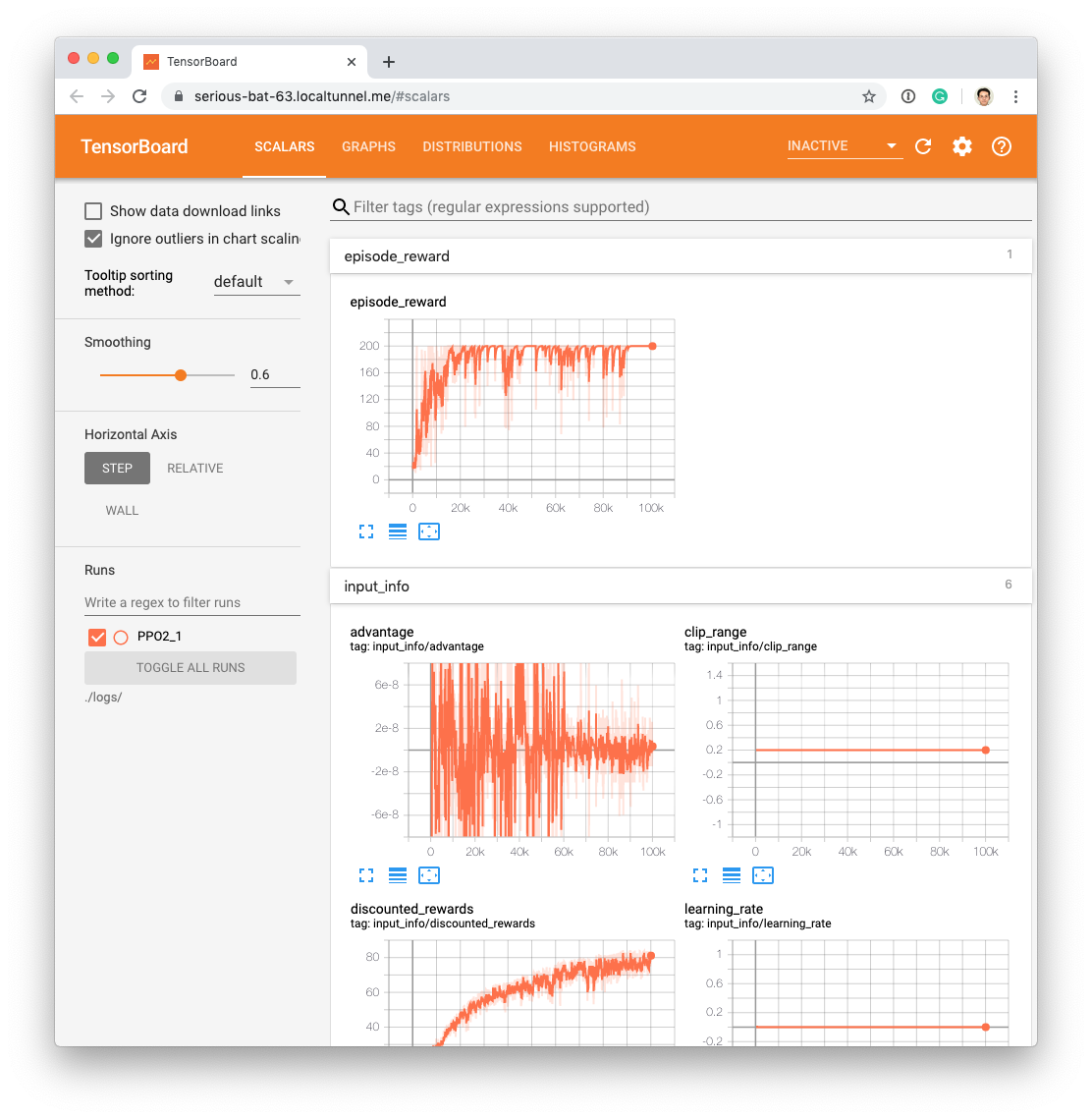The image size is (1092, 1119).
Task: Enable Show data download links checkbox
Action: point(93,211)
